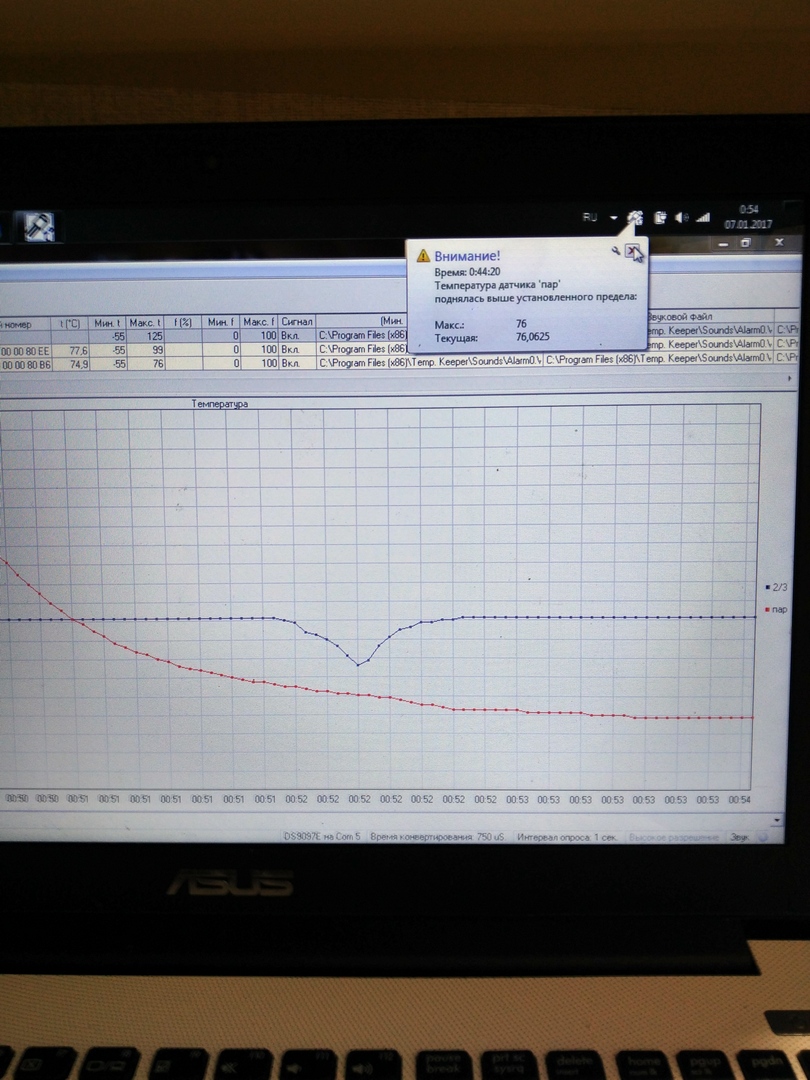Click the tray icon left of the volume icon

pyautogui.click(x=660, y=218)
